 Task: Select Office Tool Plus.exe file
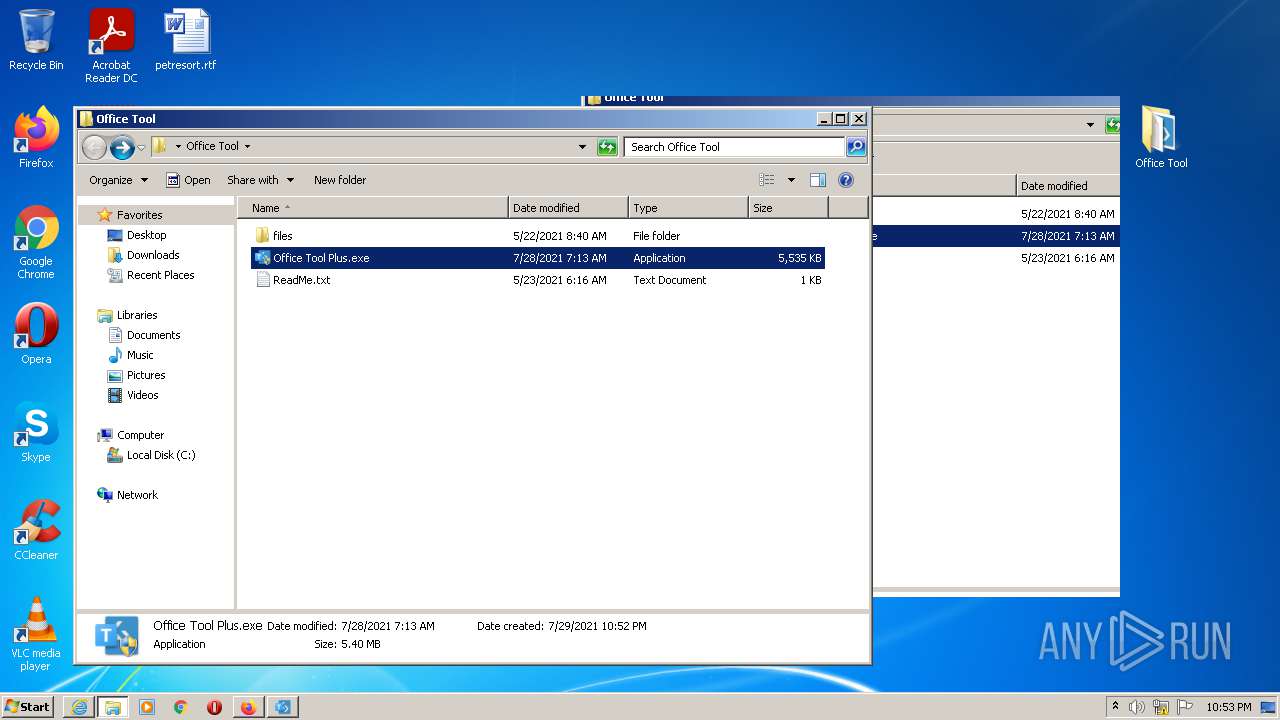[538, 258]
